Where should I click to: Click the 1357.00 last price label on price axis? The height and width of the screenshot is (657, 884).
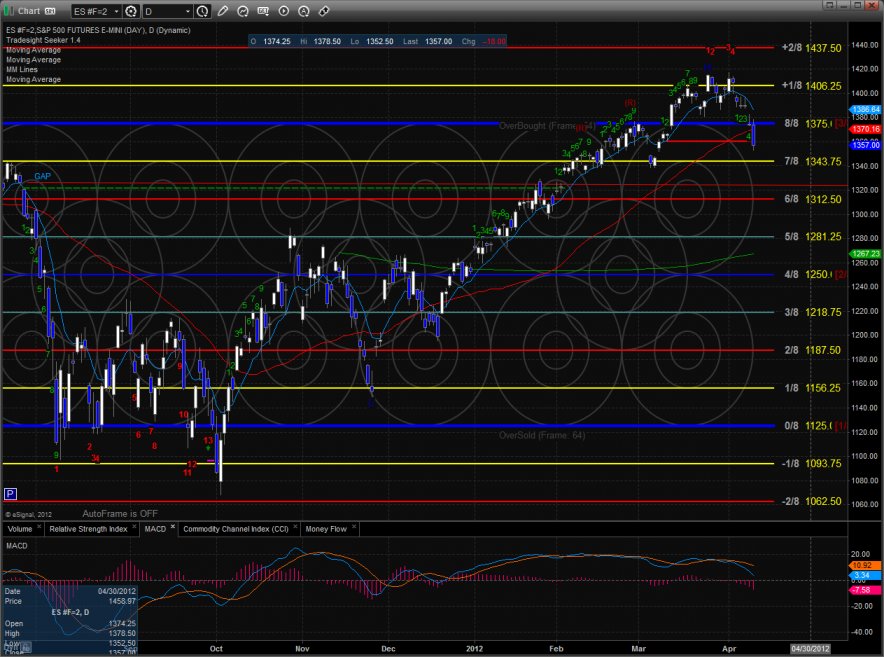click(x=864, y=145)
